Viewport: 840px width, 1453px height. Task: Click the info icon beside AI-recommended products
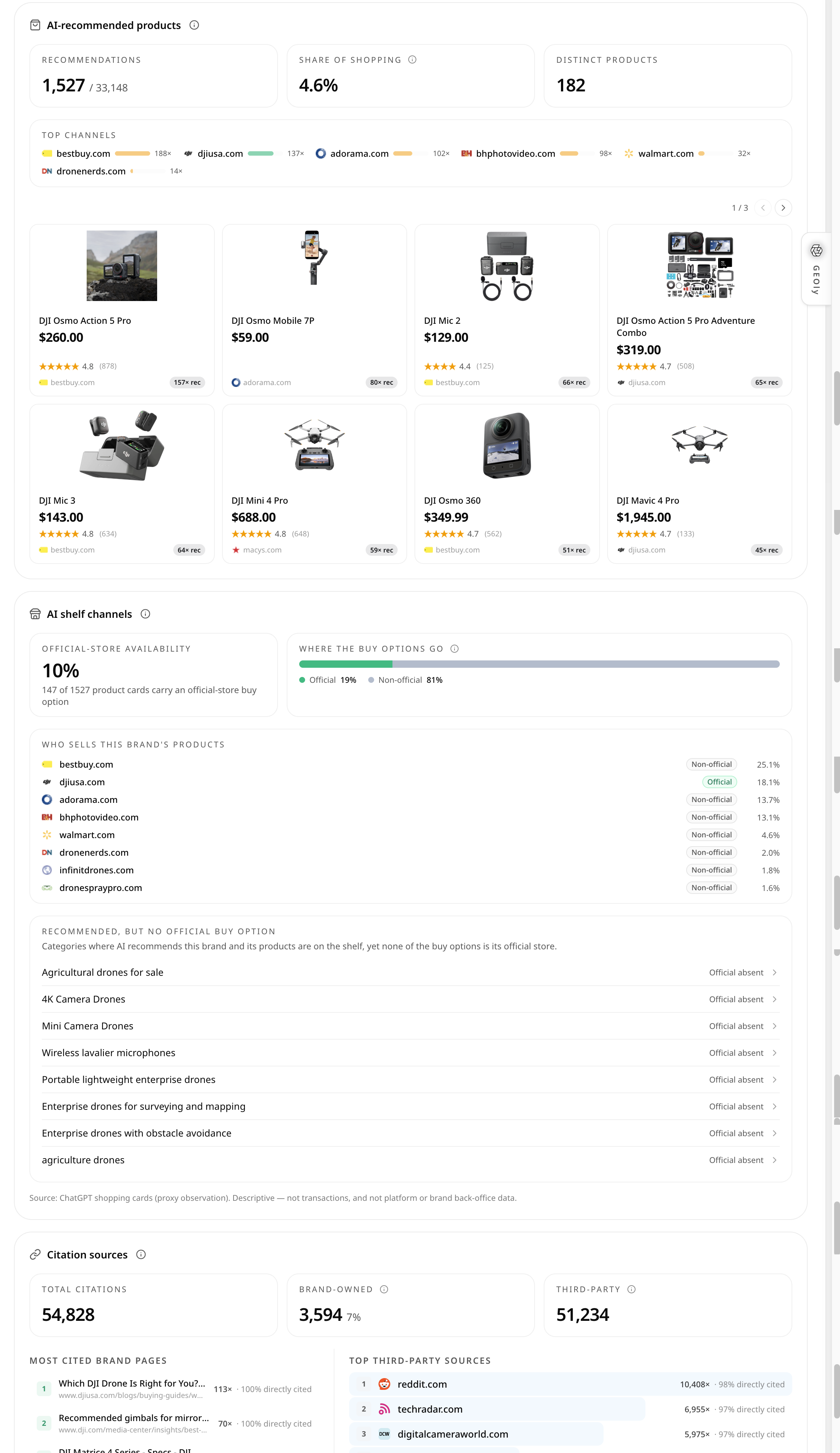tap(194, 25)
